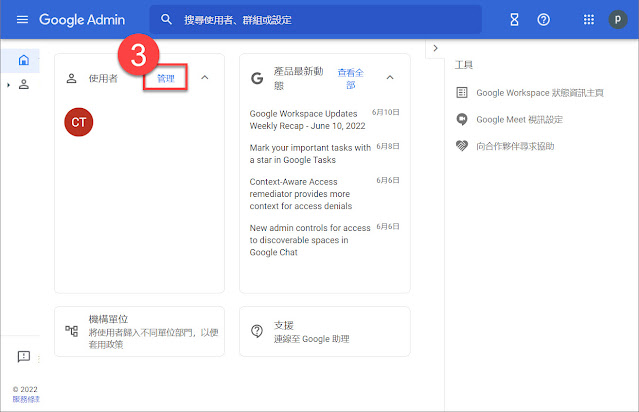Open Google Meet 視訊設定
Viewport: 639px width, 412px height.
519,119
